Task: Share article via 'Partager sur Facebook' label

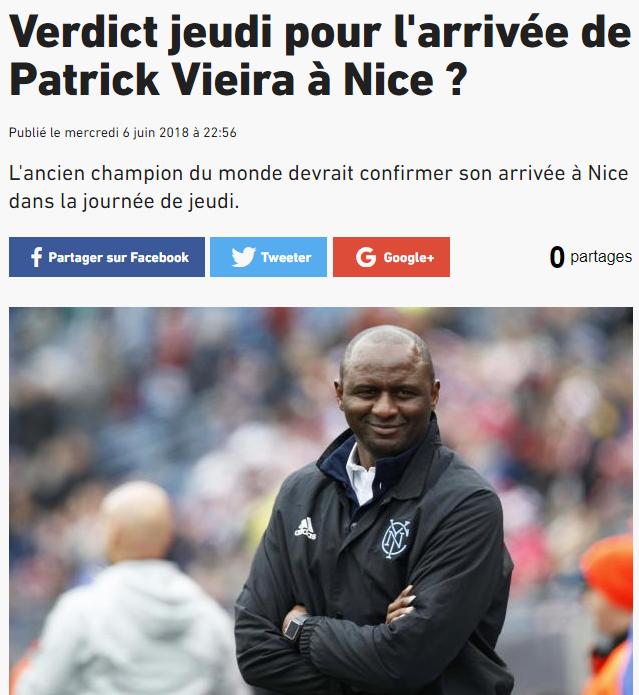Action: 118,257
